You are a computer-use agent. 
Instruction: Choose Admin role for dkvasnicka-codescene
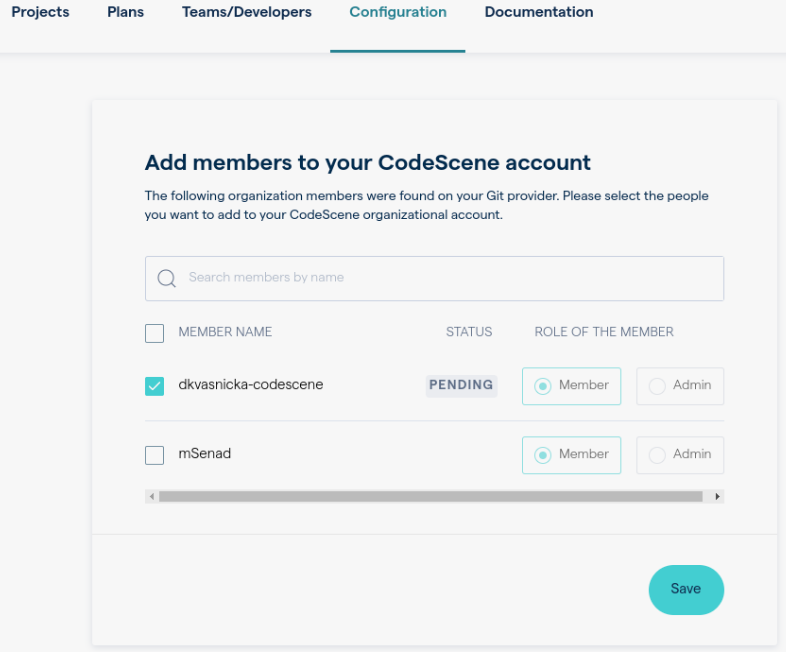tap(680, 386)
